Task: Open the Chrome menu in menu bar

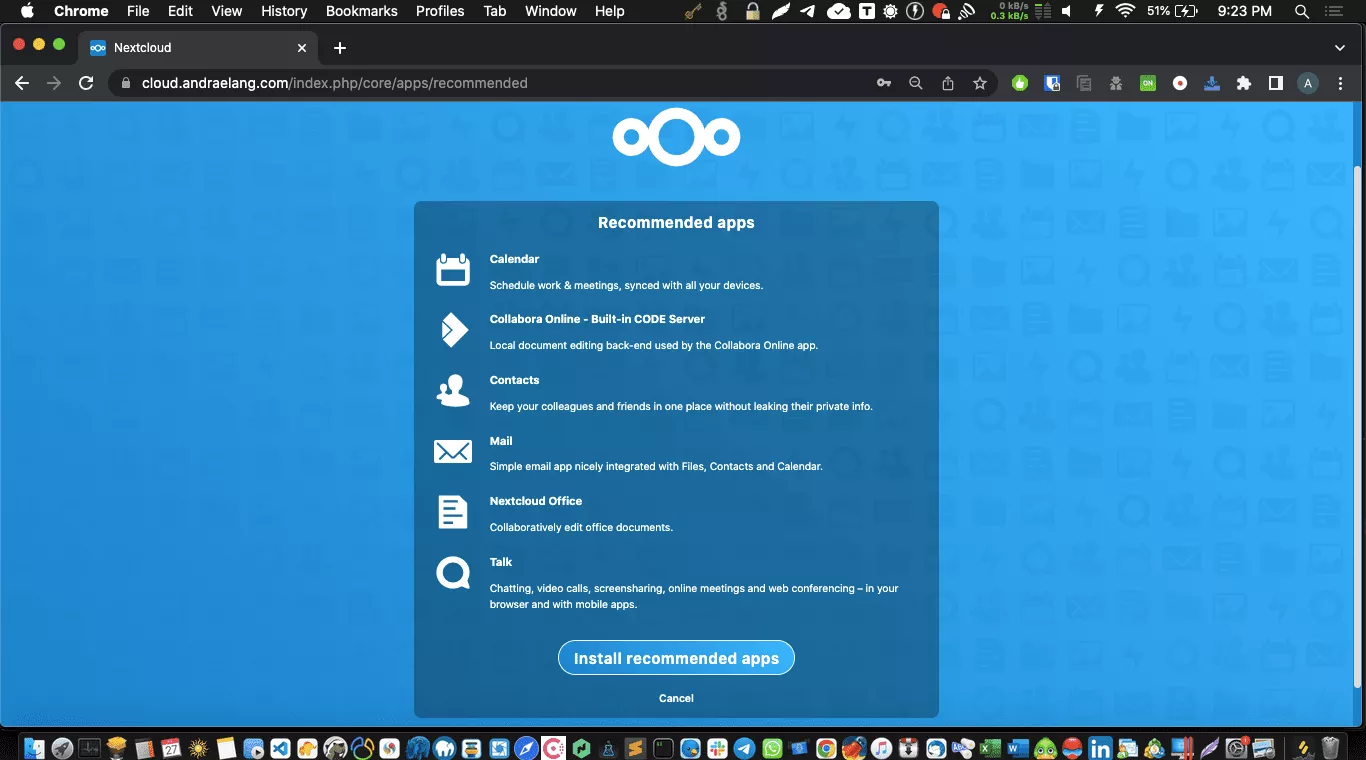Action: [x=81, y=11]
